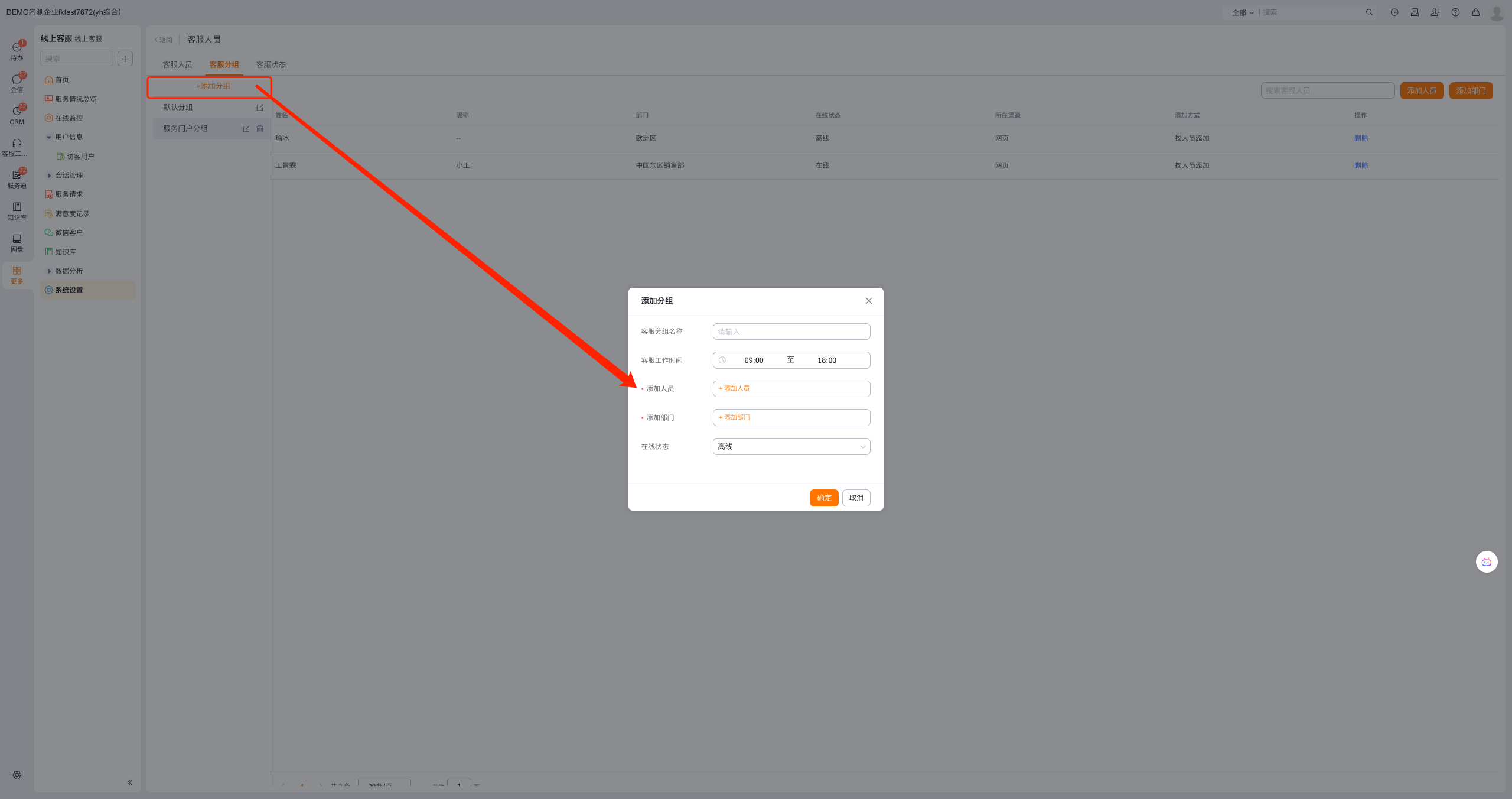Focus the 客服分组名称 input field

(791, 332)
